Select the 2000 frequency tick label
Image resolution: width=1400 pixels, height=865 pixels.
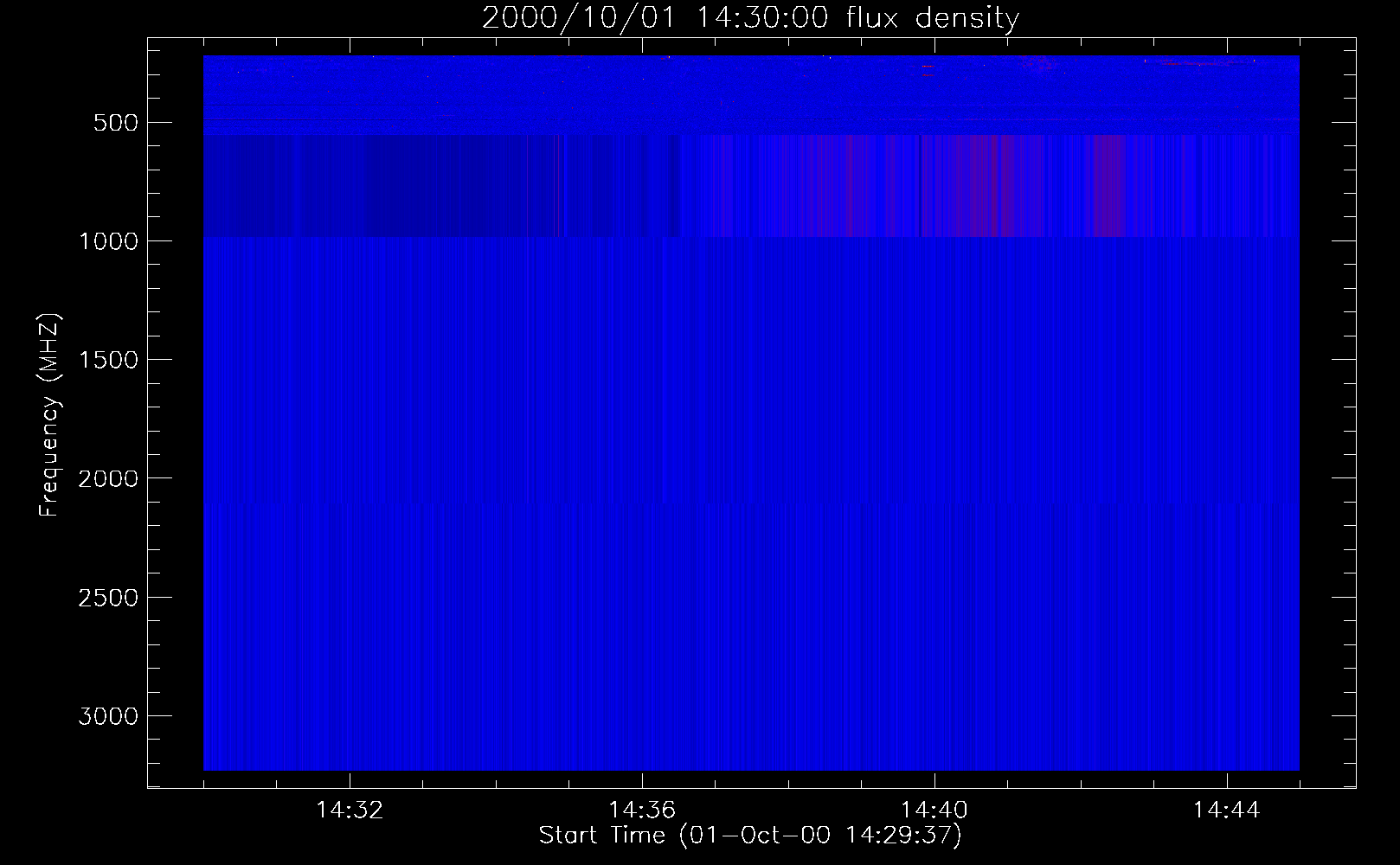point(108,478)
